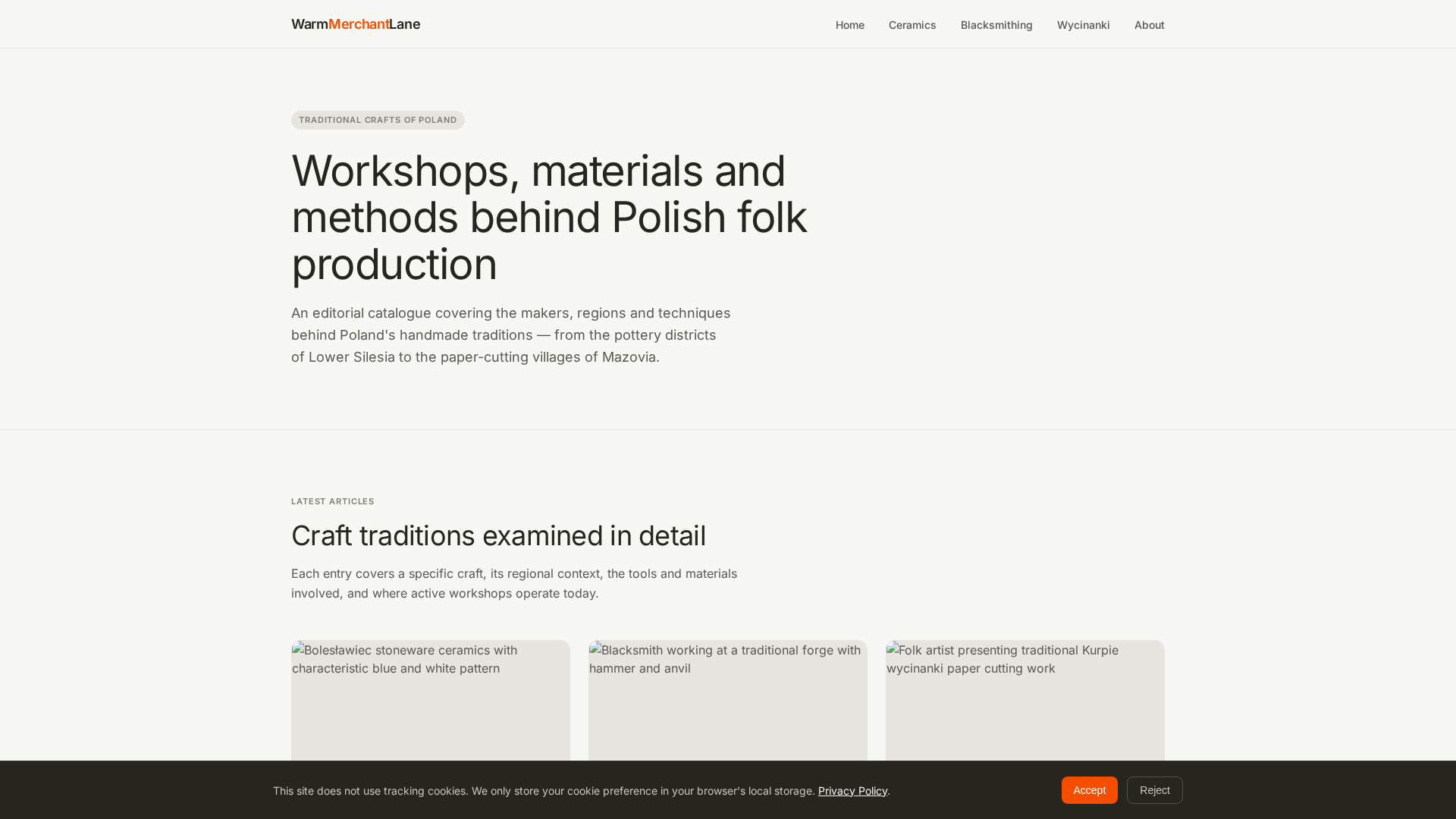Click the 'An editorial catalogue covering' paragraph
1456x819 pixels.
pyautogui.click(x=511, y=335)
